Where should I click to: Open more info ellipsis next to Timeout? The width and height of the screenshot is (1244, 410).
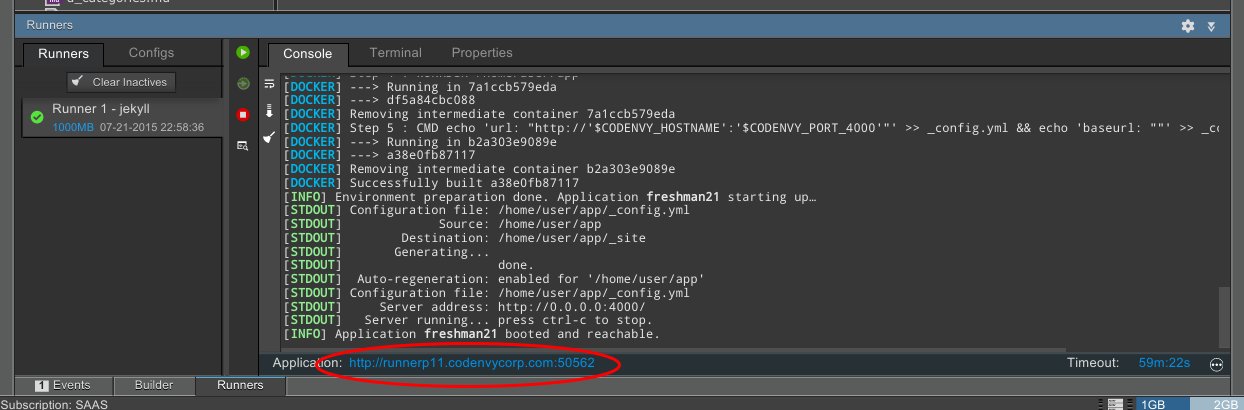tap(1216, 364)
